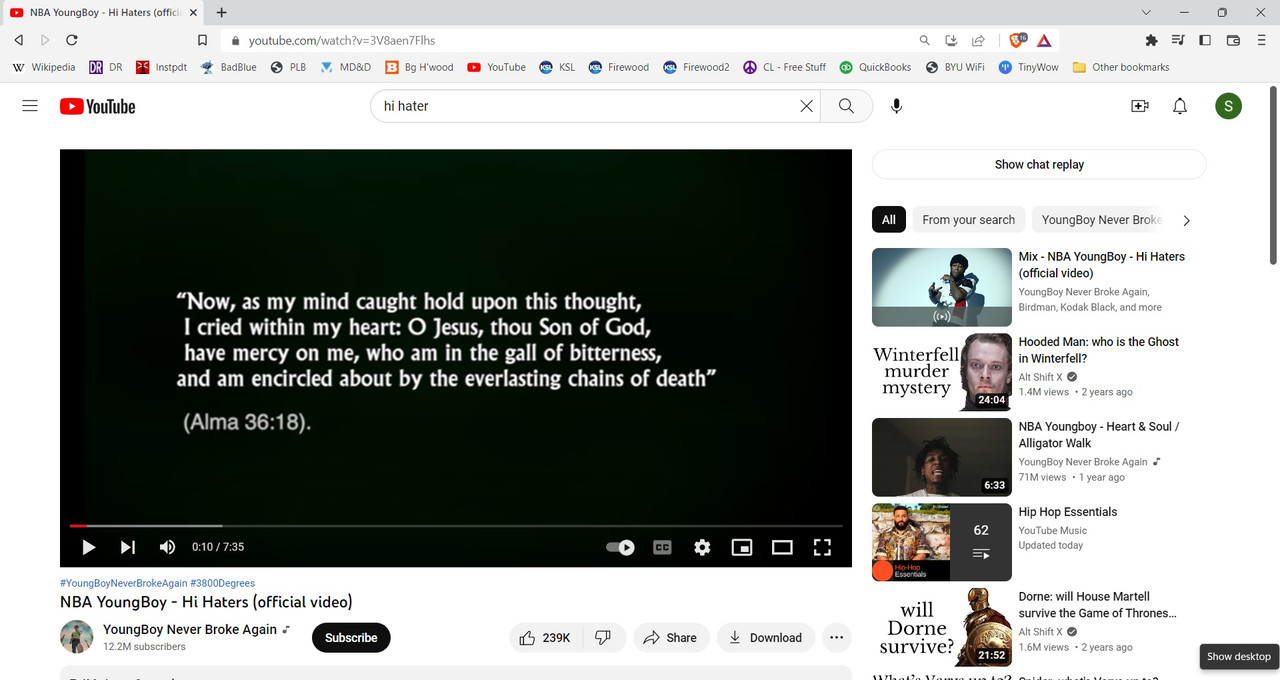This screenshot has height=680, width=1280.
Task: Subscribe to YoungBoy Never Broke Again
Action: tap(351, 638)
